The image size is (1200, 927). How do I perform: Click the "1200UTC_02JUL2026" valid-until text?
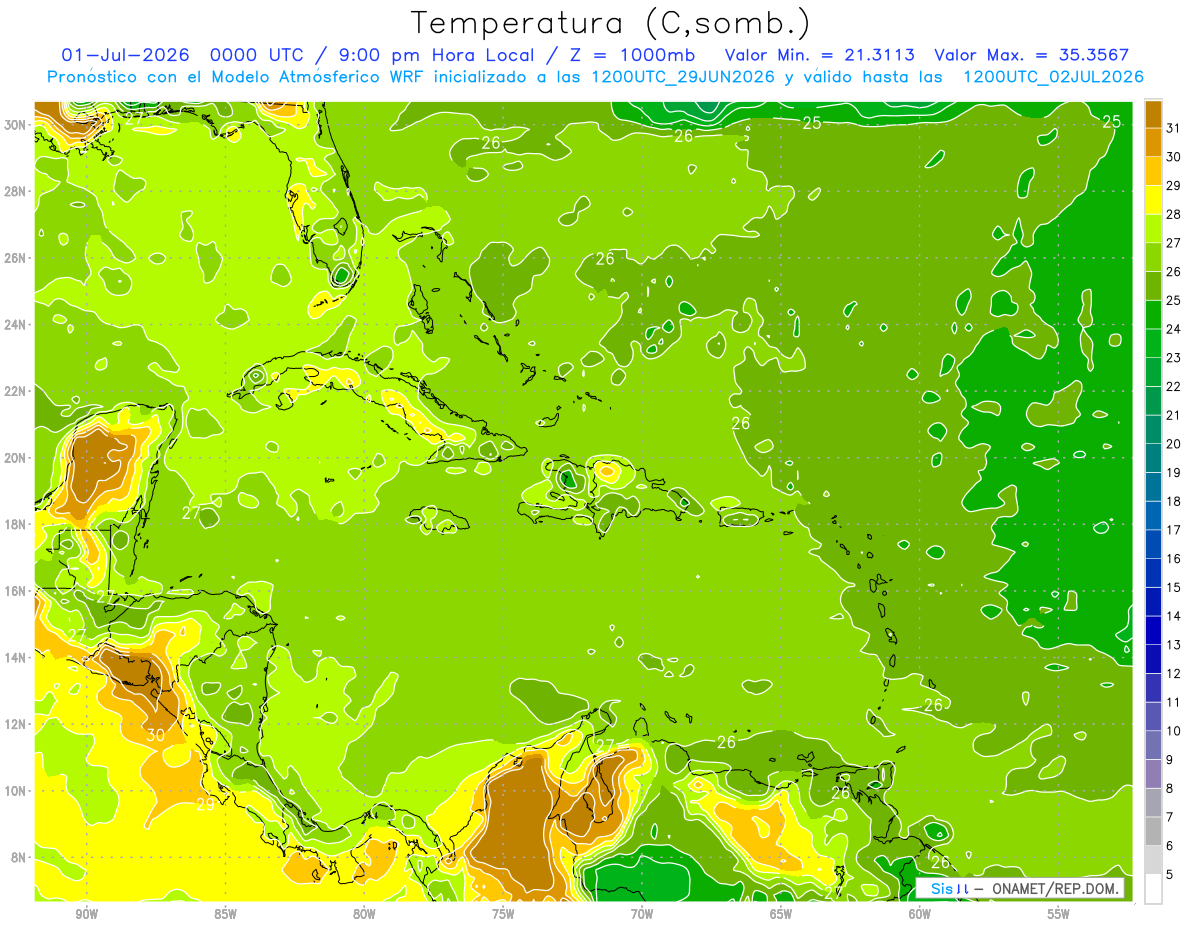click(x=1053, y=77)
